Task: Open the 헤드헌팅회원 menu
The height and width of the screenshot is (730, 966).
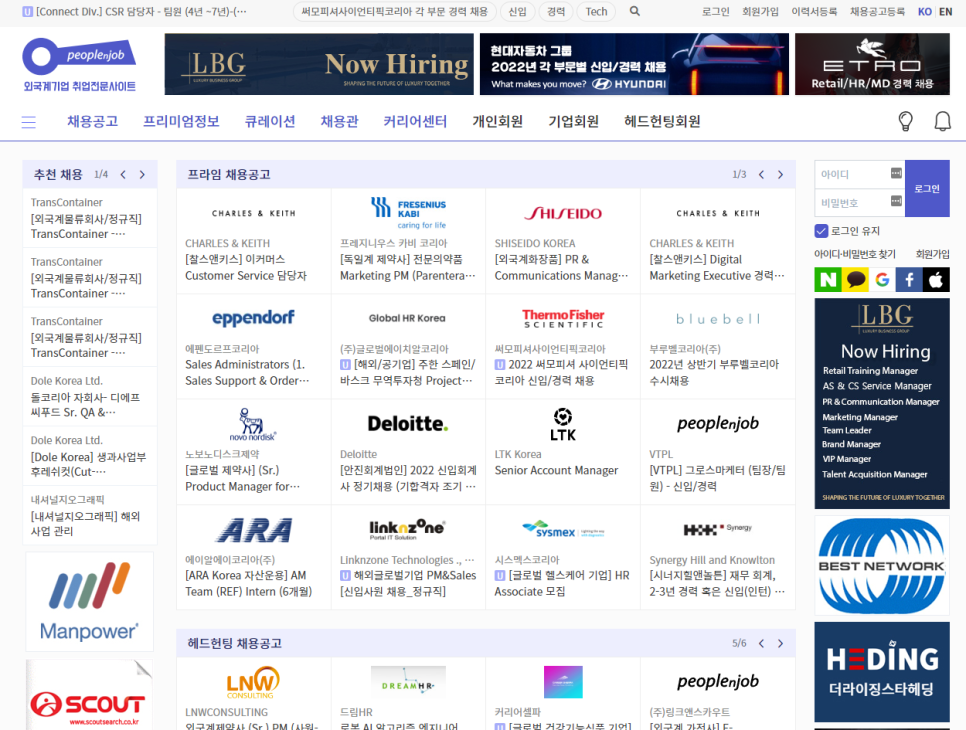Action: tap(662, 121)
